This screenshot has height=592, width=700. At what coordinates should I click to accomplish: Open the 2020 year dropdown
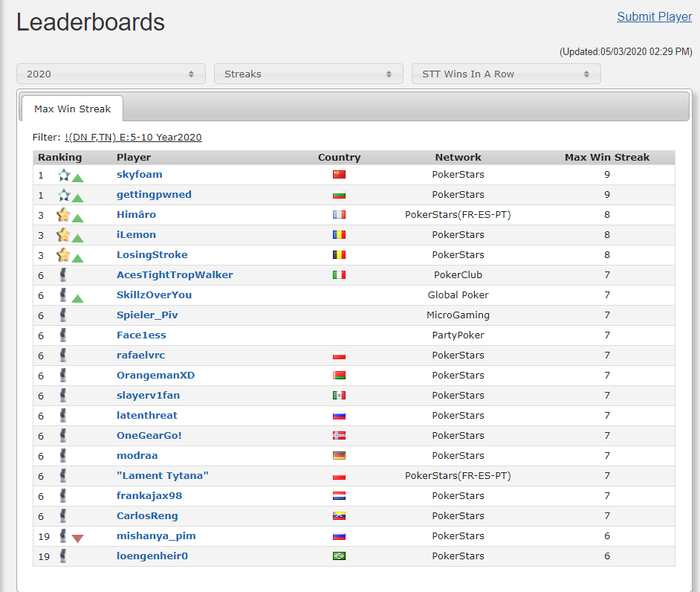click(x=110, y=74)
